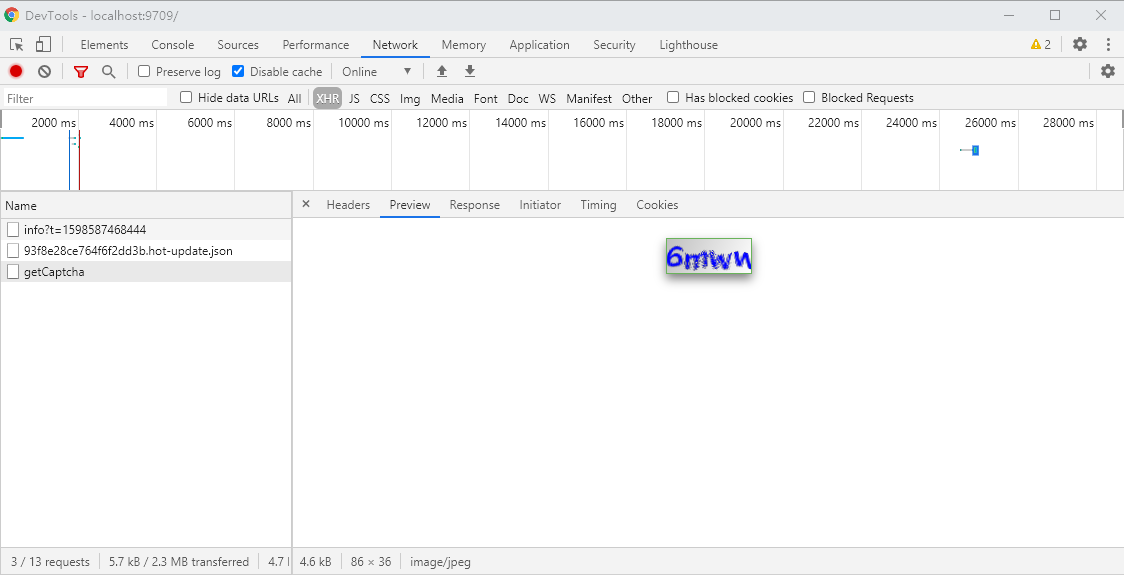1124x575 pixels.
Task: Activate the inspect element picker icon
Action: [16, 44]
